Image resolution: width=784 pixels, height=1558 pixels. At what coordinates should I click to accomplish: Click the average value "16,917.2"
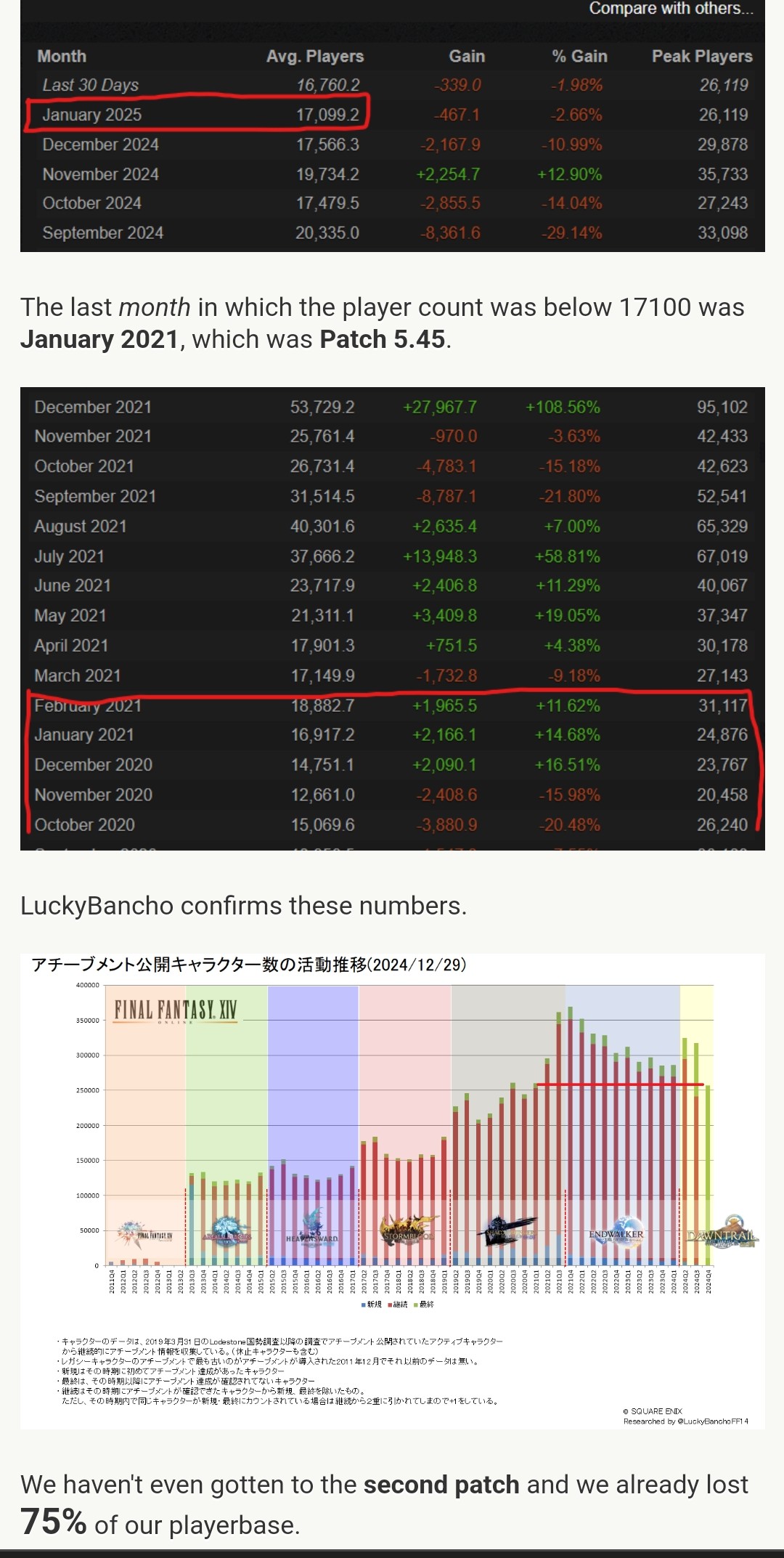322,735
